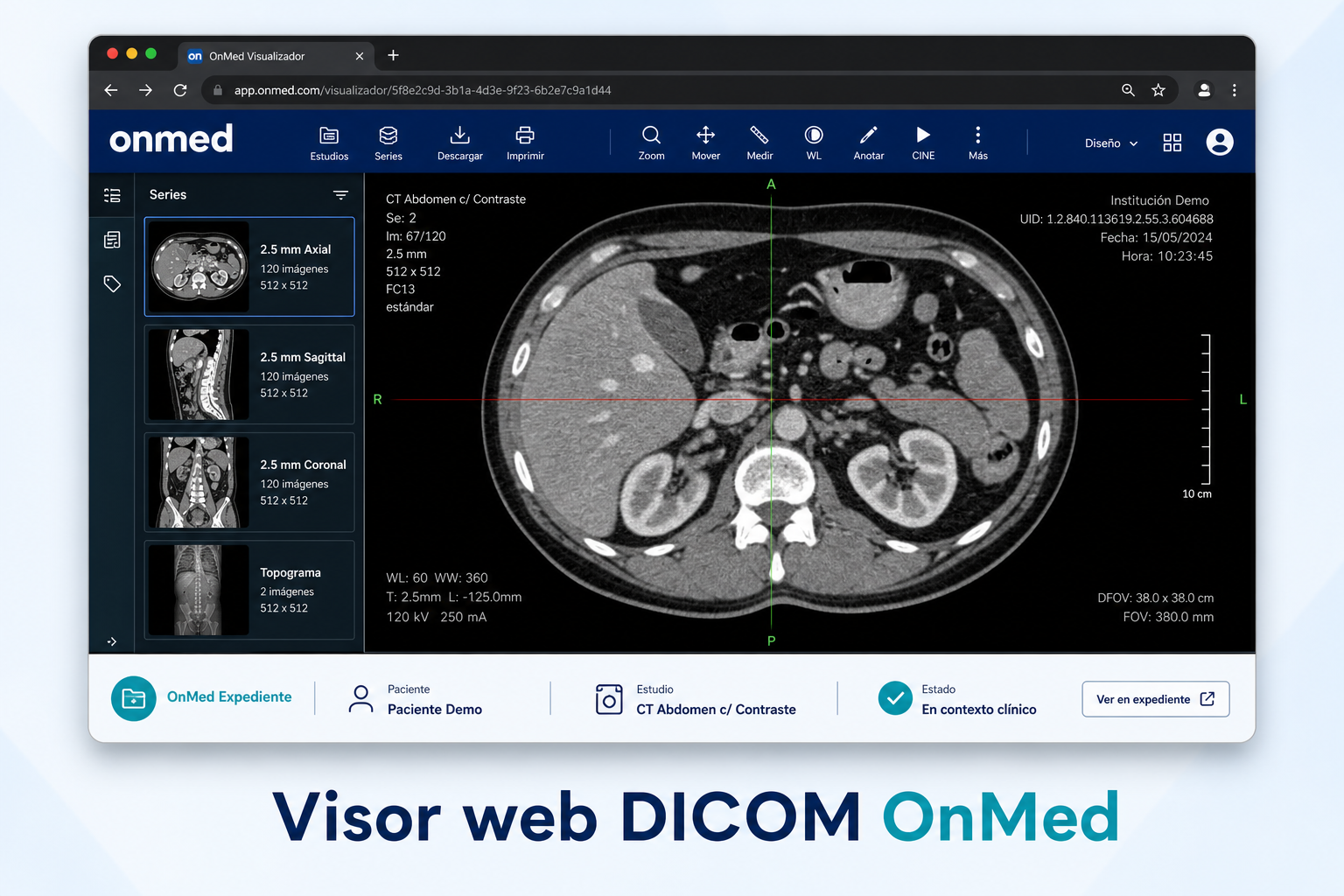The image size is (1344, 896).
Task: Click the UID overlay text
Action: [1116, 219]
